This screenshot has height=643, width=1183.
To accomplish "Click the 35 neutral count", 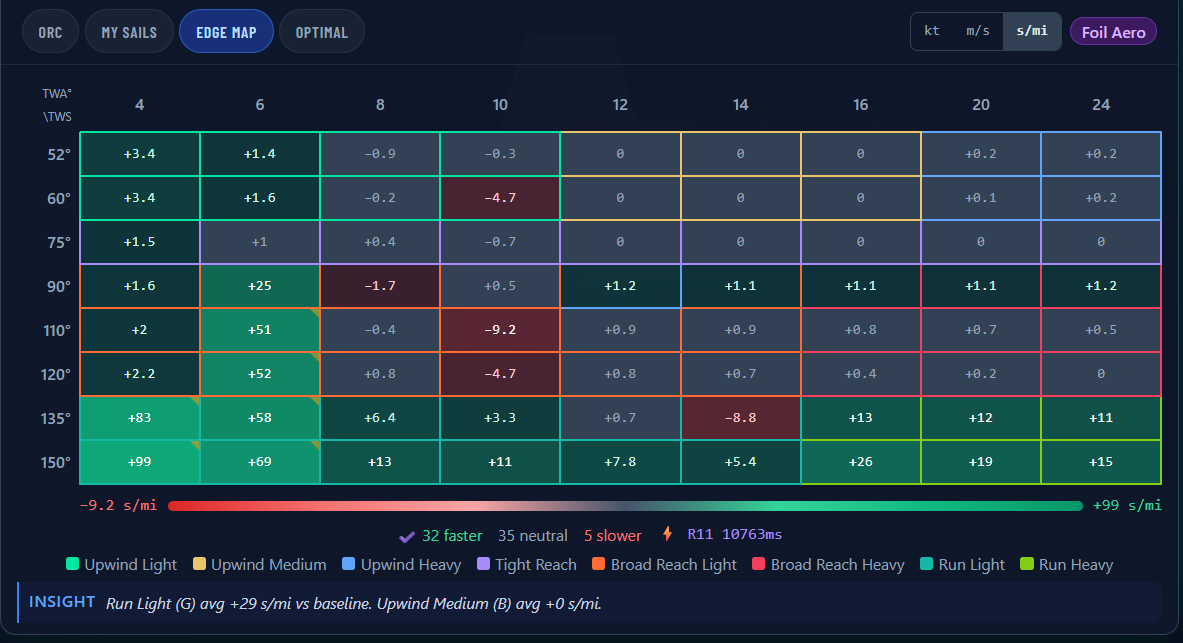I will coord(533,536).
